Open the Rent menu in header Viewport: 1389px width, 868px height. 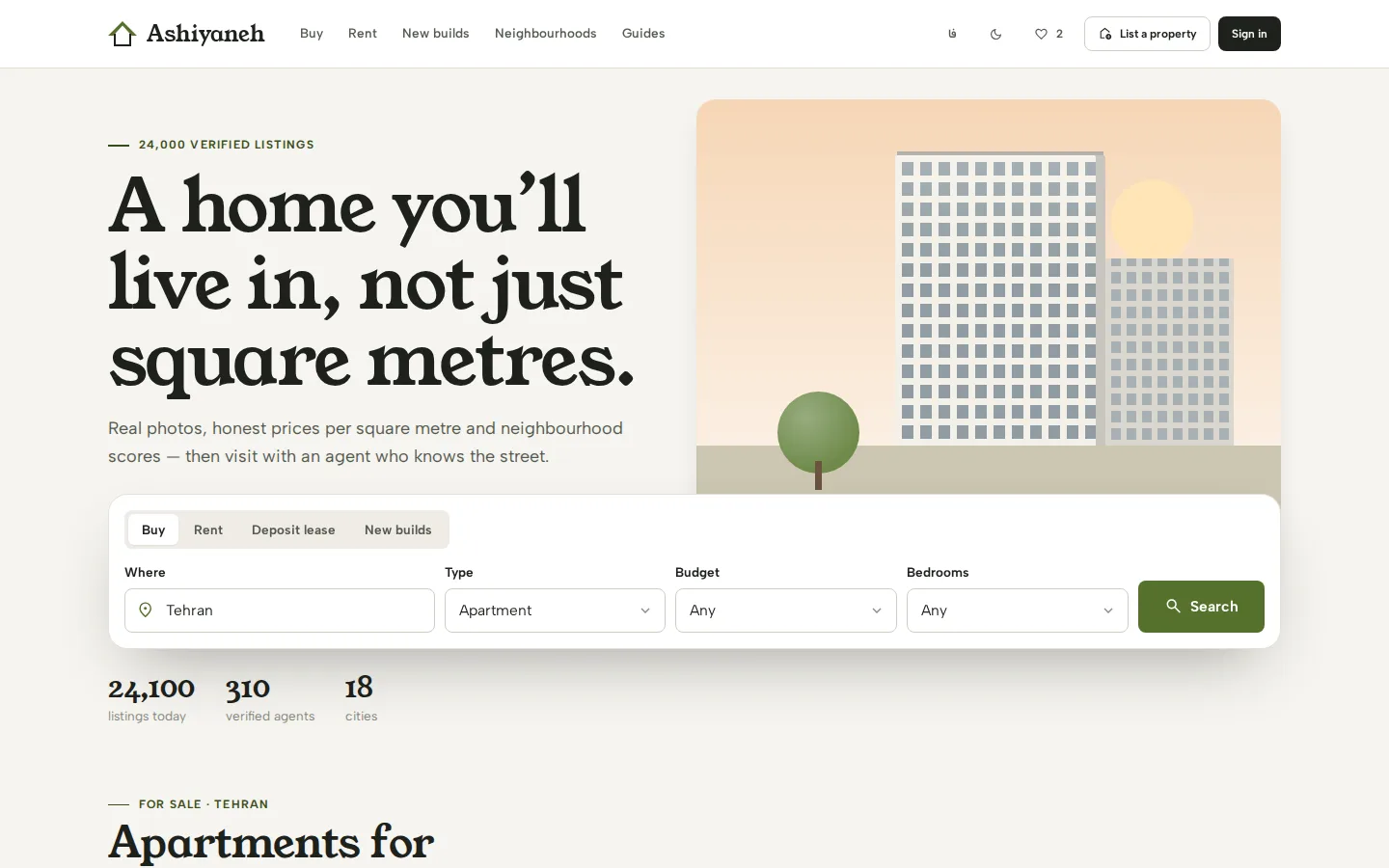363,34
